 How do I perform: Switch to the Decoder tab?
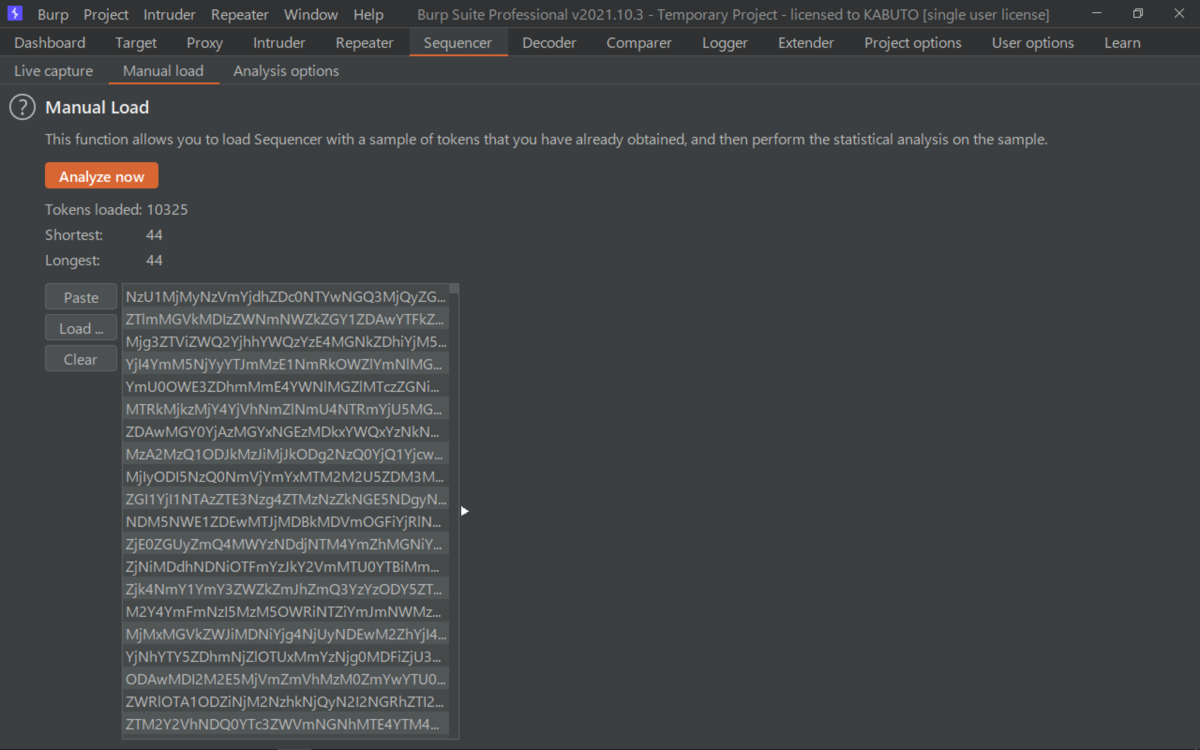(549, 43)
